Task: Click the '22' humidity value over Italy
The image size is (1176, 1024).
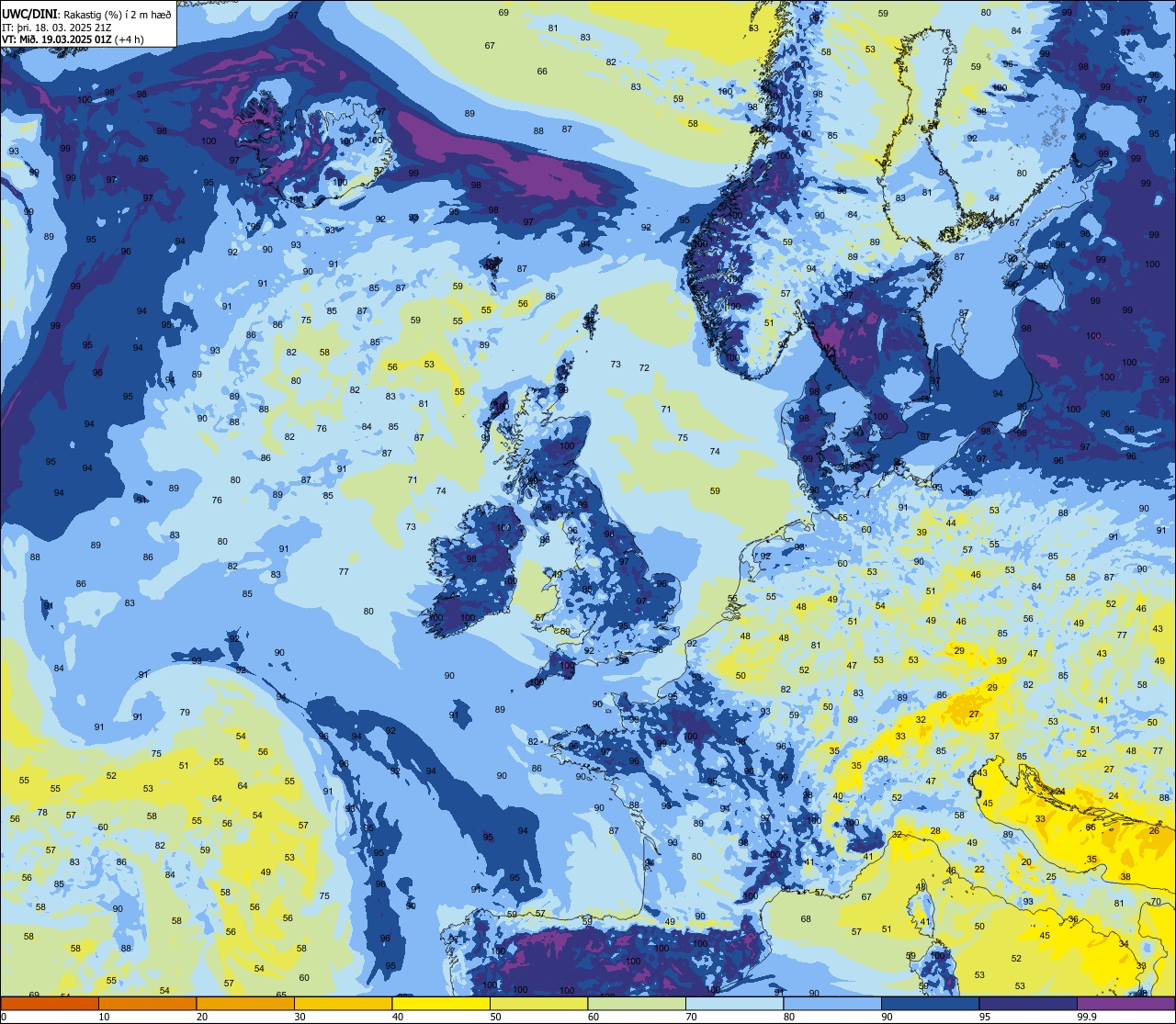Action: [979, 870]
